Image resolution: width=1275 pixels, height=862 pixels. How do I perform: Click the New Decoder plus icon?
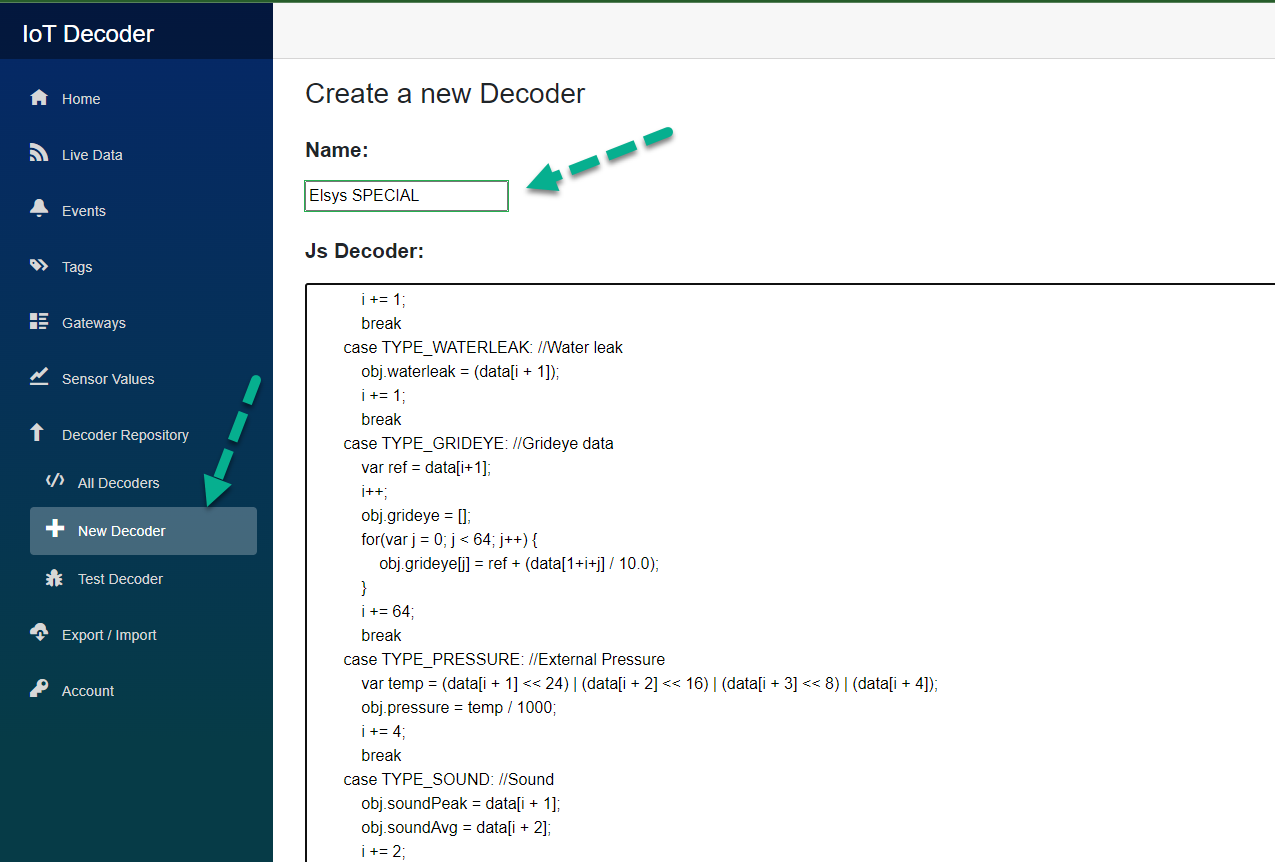click(x=57, y=530)
